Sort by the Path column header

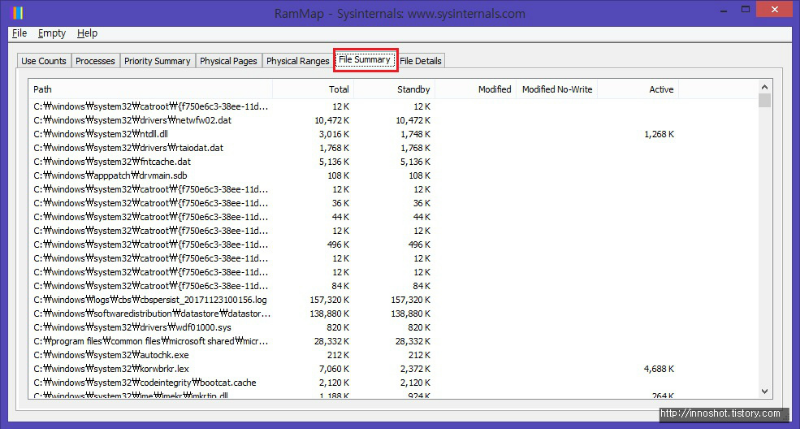[151, 89]
